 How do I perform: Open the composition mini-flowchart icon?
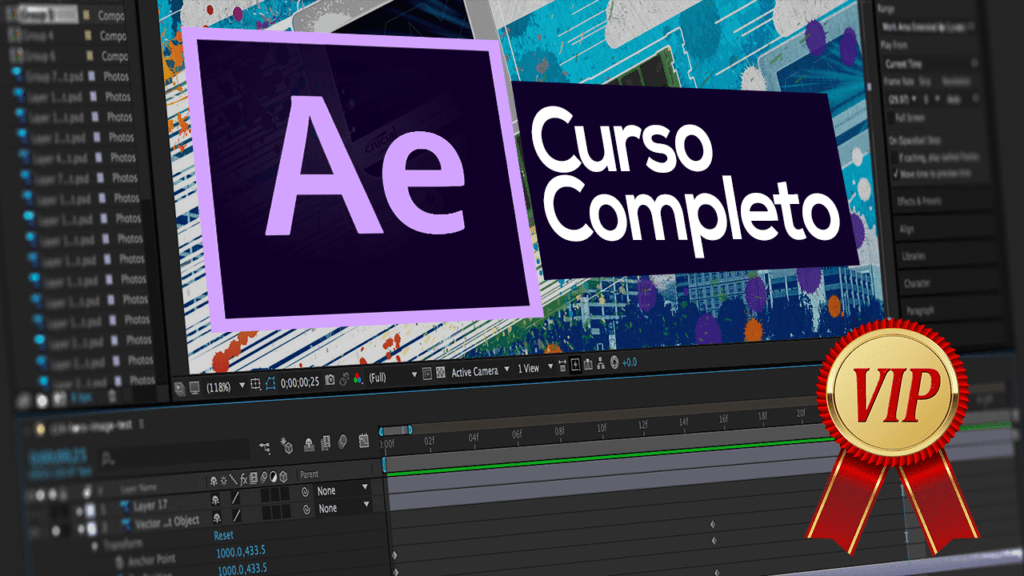tap(264, 448)
